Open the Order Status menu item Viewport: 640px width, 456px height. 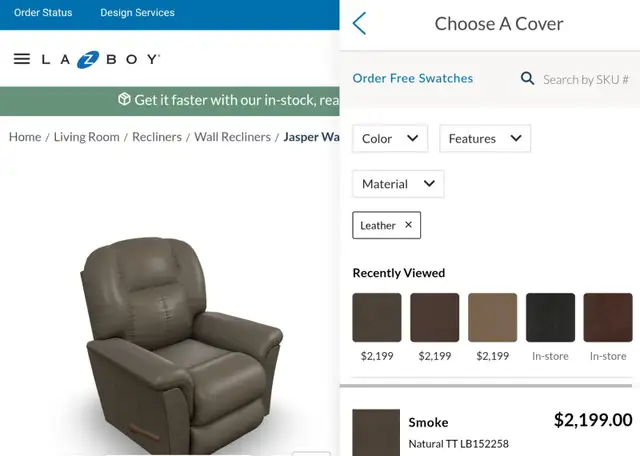coord(43,13)
